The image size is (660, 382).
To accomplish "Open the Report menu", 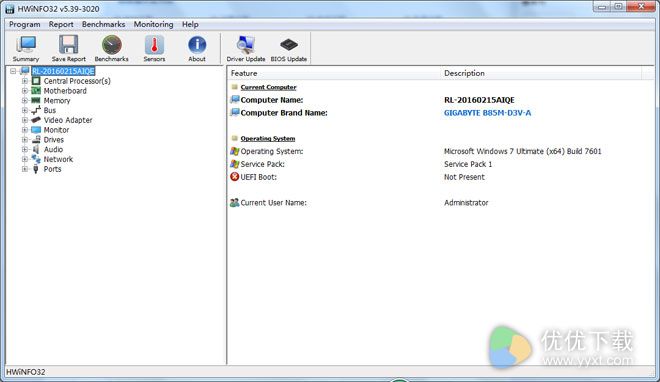I will [x=61, y=24].
